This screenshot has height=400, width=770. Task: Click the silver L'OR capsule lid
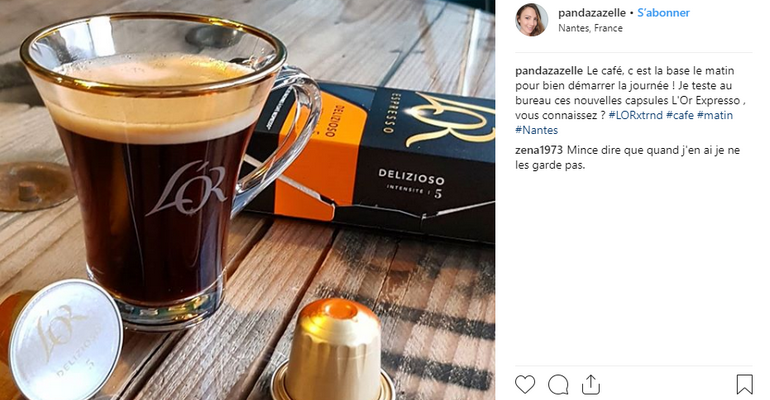[65, 339]
